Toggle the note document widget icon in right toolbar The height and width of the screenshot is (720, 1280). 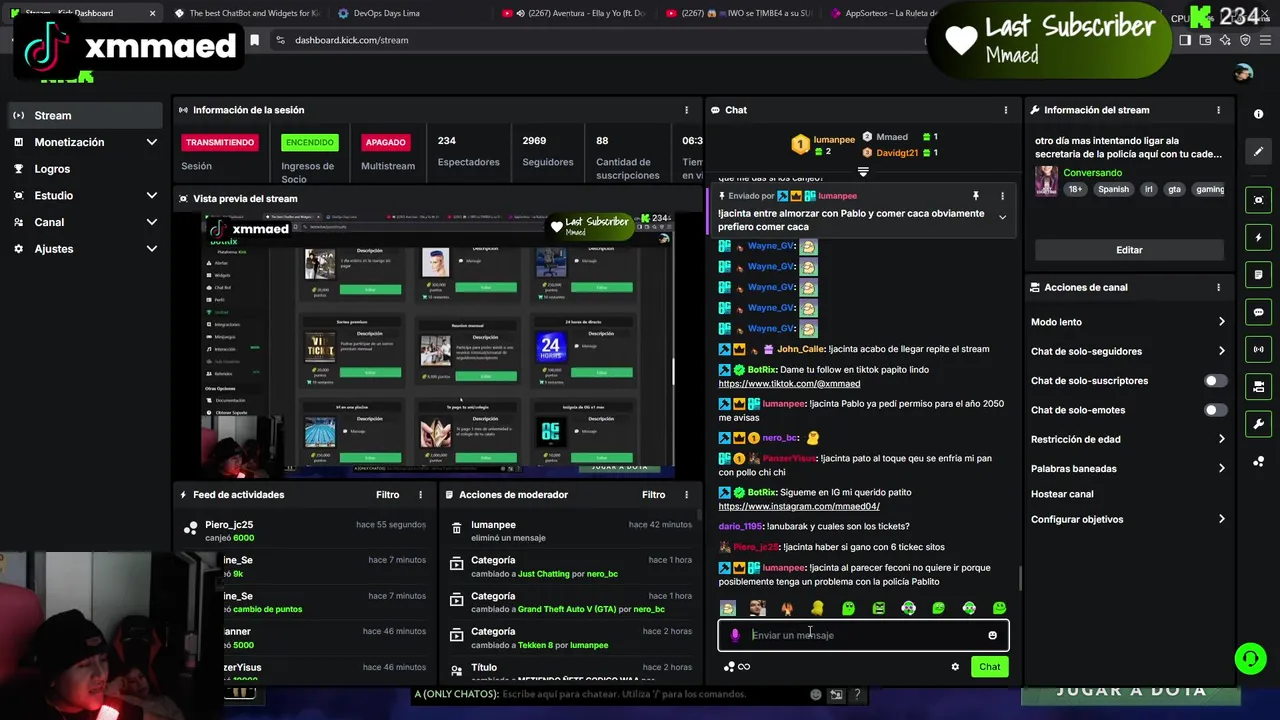tap(1258, 275)
